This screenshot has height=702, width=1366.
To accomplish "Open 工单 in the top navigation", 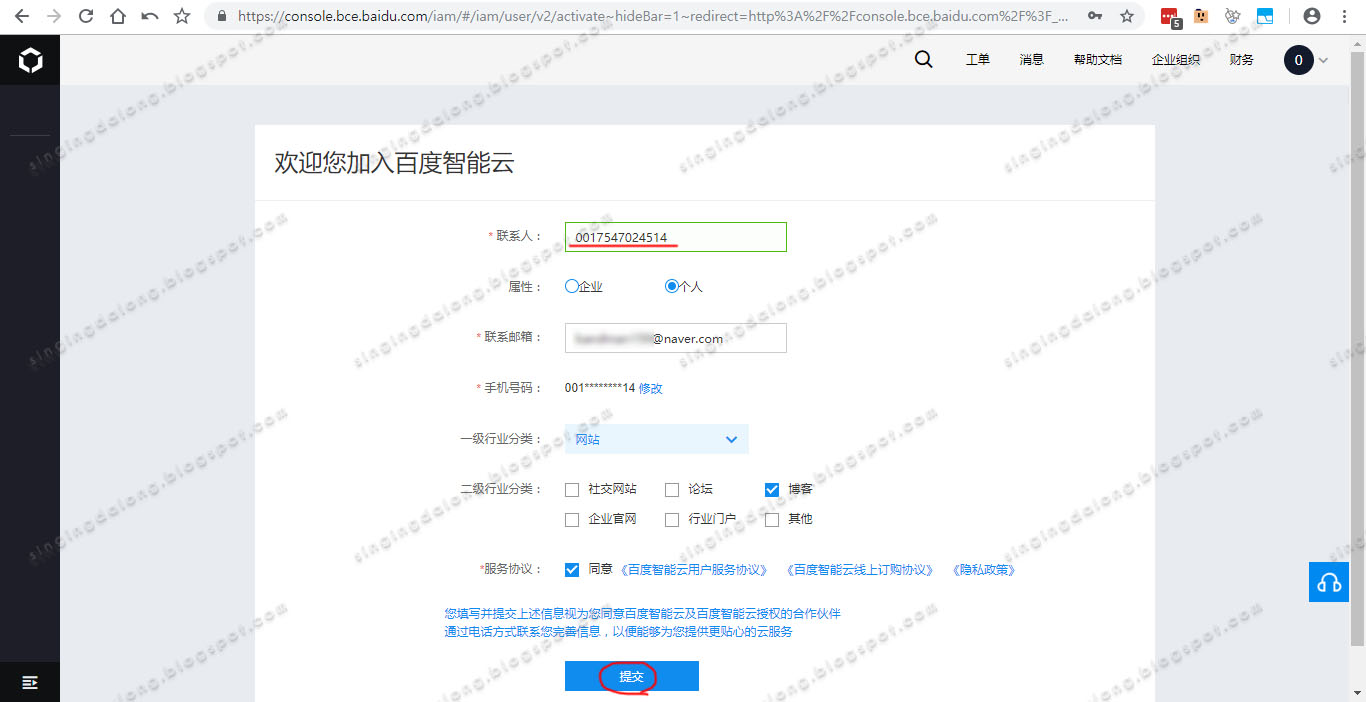I will (x=977, y=60).
